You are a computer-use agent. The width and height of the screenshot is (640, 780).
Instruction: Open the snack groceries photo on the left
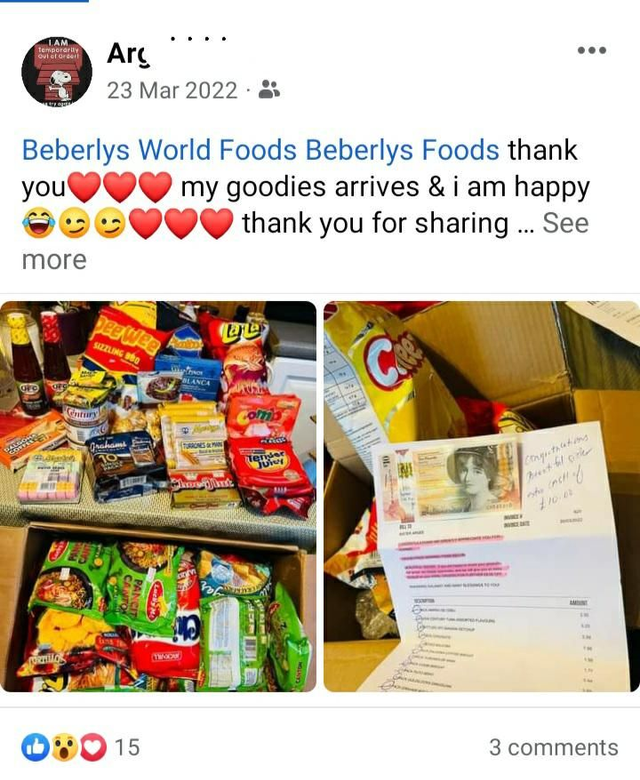158,496
